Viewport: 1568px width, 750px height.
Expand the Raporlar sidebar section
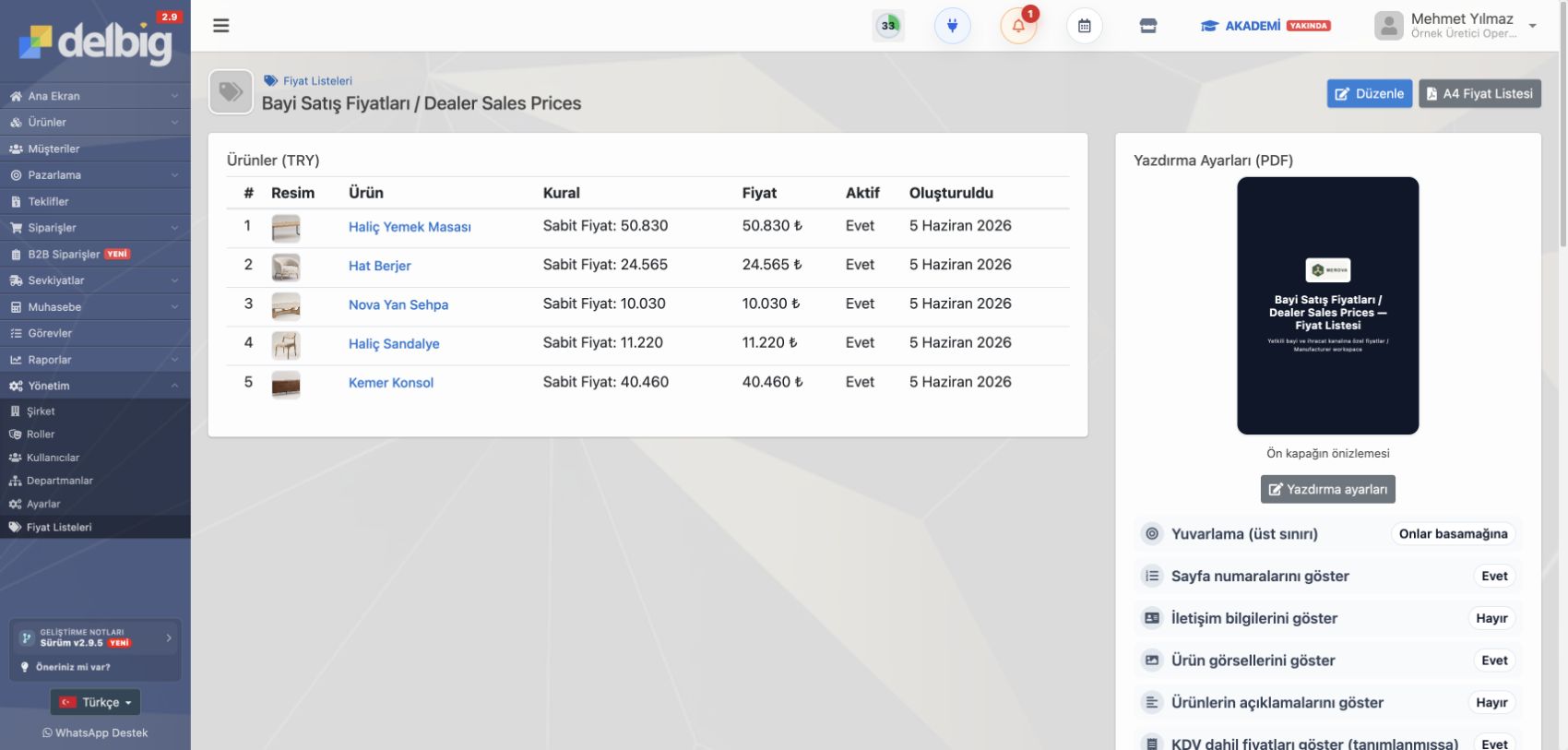click(x=95, y=360)
